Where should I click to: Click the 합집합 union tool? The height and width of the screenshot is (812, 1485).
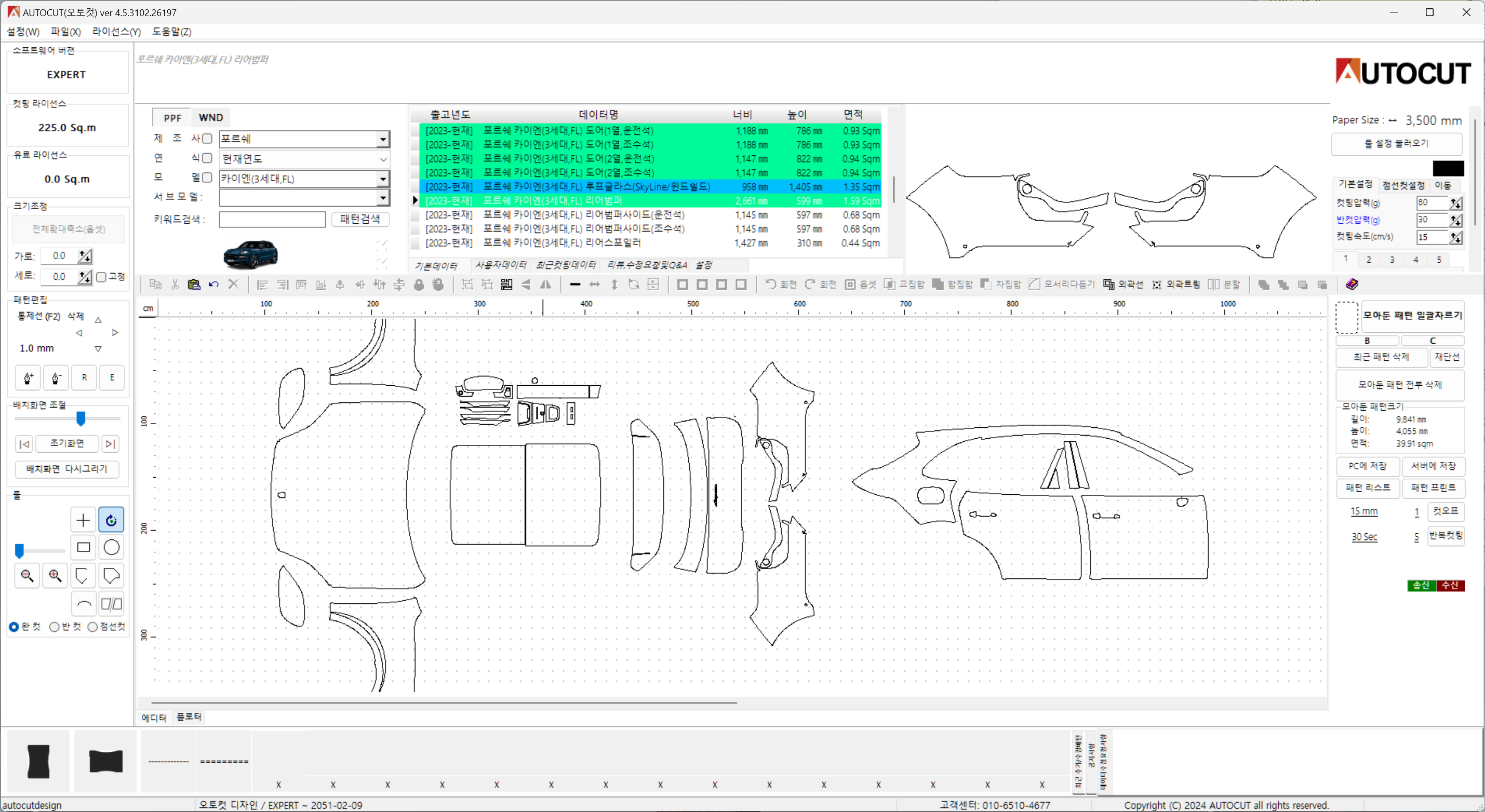(x=952, y=284)
